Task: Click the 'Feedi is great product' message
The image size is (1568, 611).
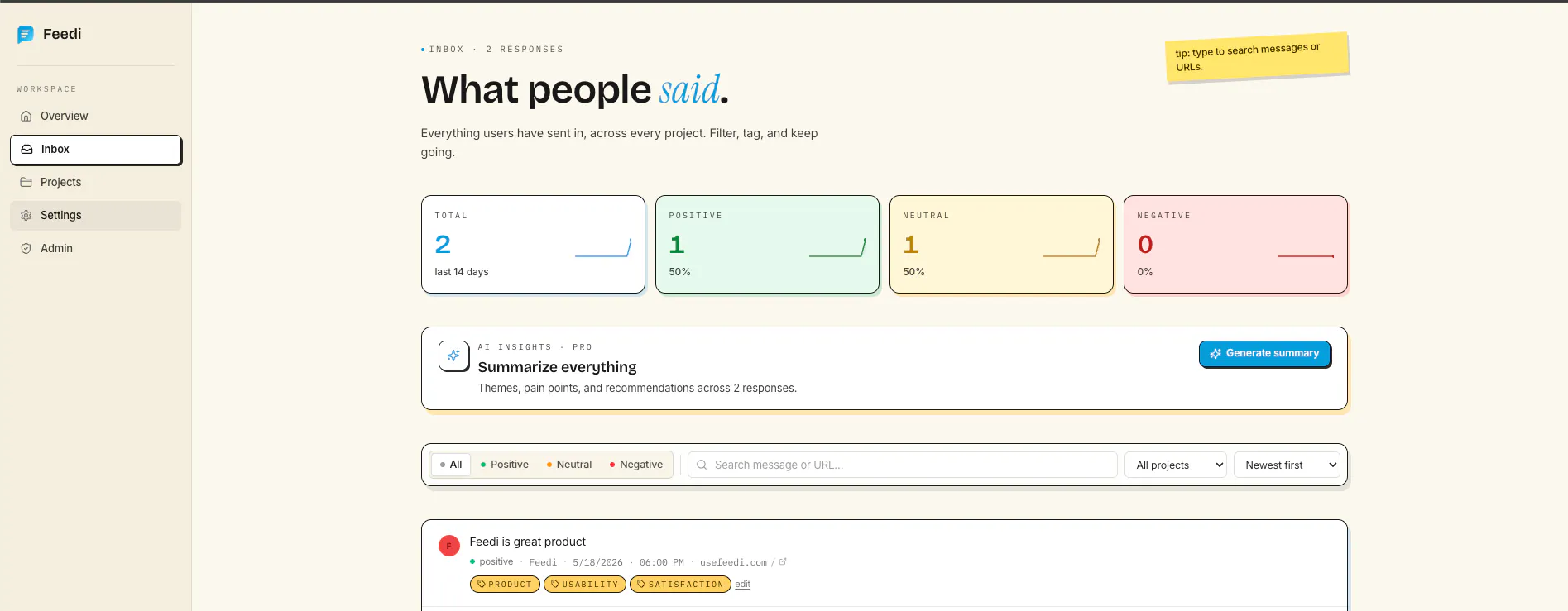Action: (528, 542)
